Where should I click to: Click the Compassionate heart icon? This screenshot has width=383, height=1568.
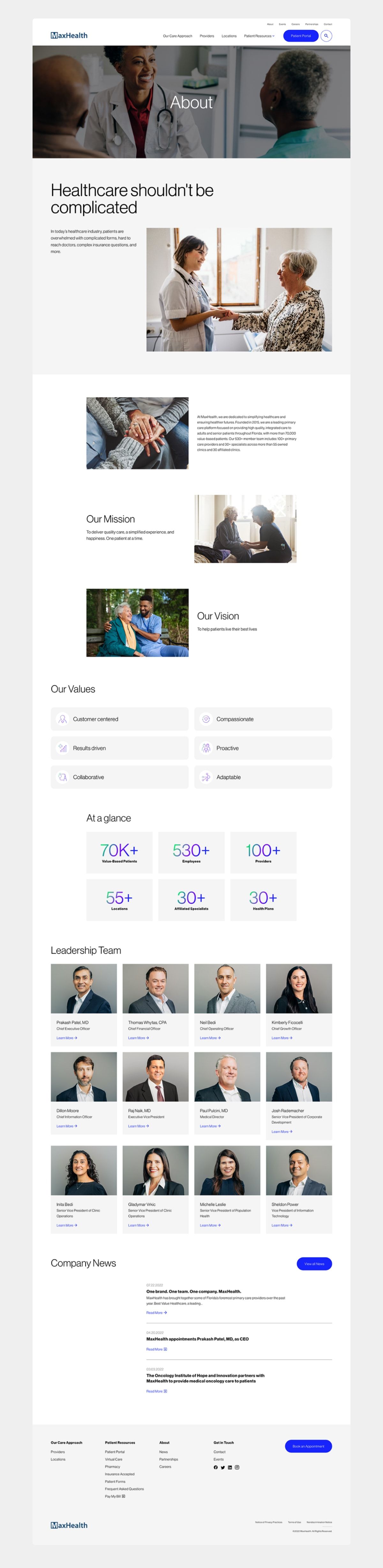point(206,719)
